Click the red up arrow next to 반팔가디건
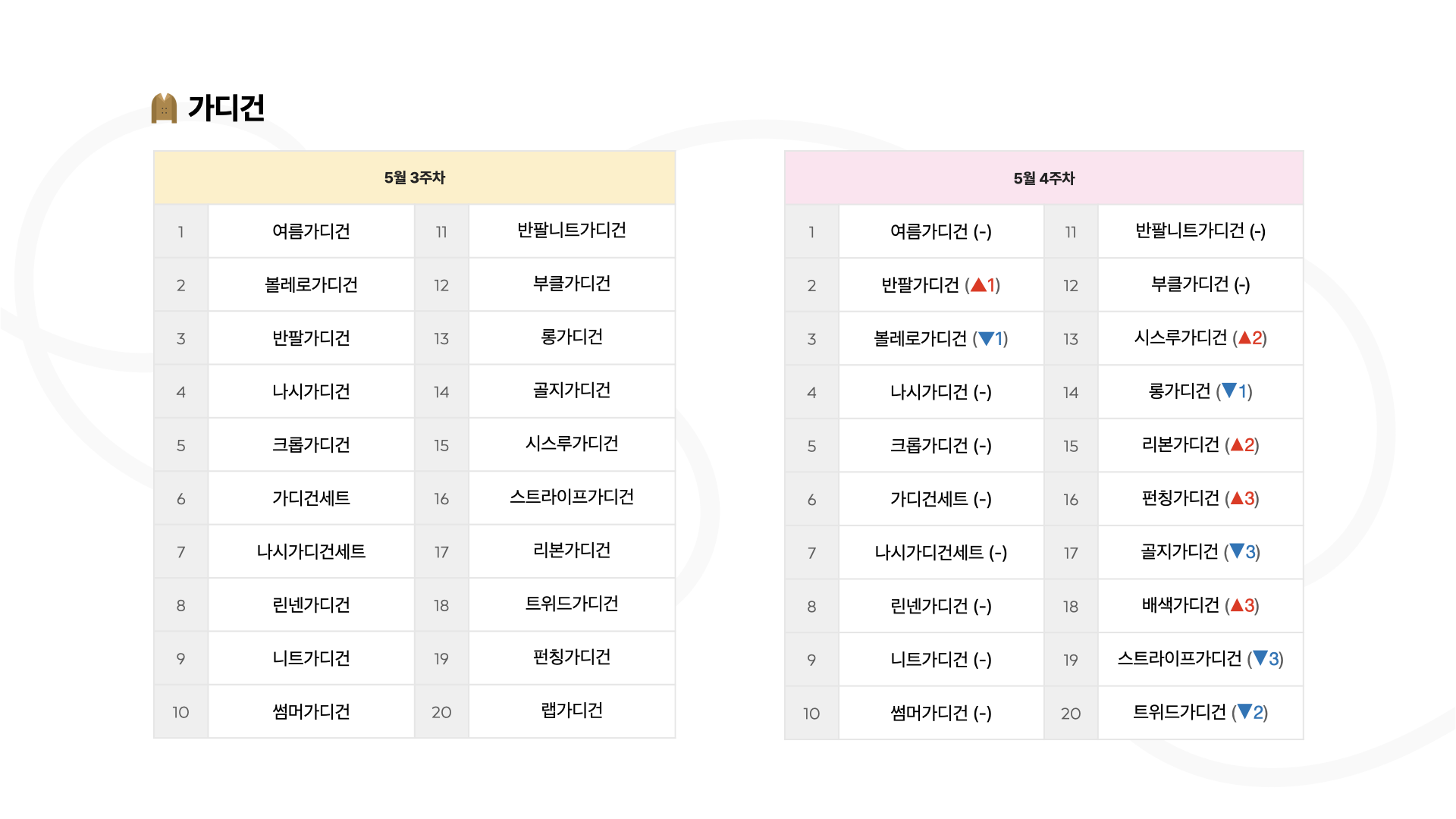 (978, 285)
